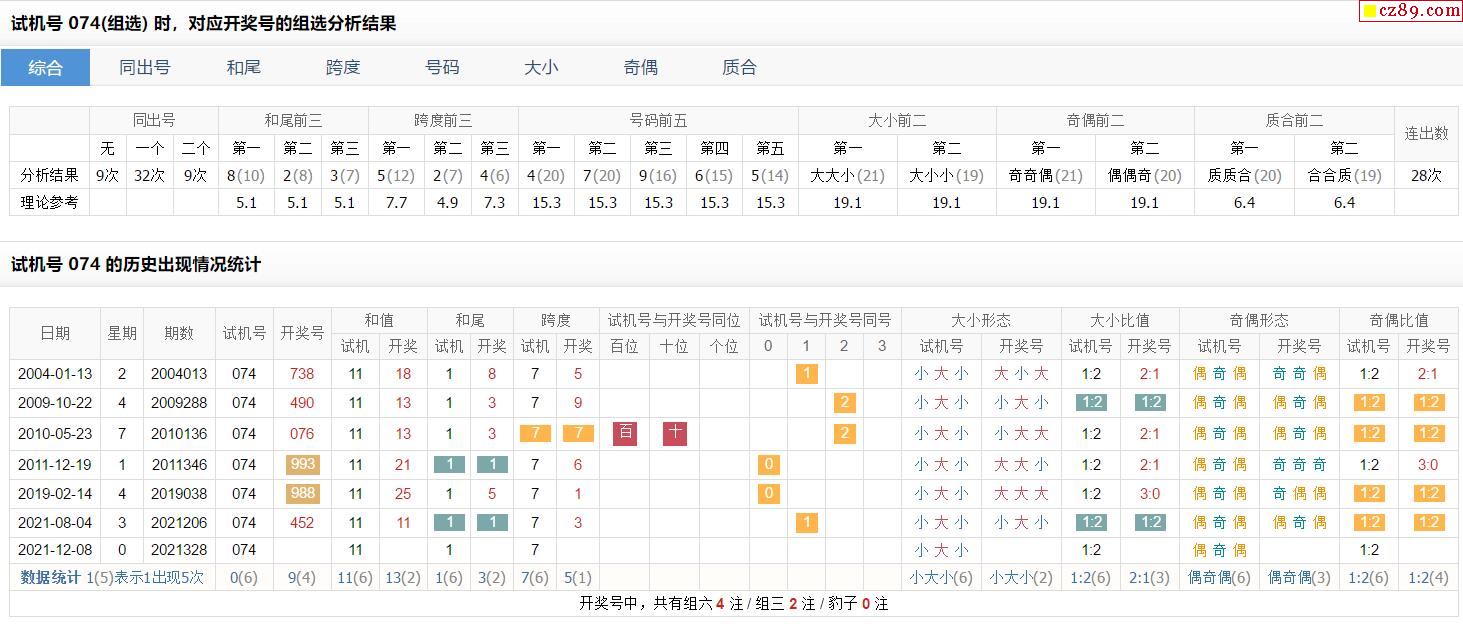Click the red 百 position badge
This screenshot has height=624, width=1463.
coord(625,433)
